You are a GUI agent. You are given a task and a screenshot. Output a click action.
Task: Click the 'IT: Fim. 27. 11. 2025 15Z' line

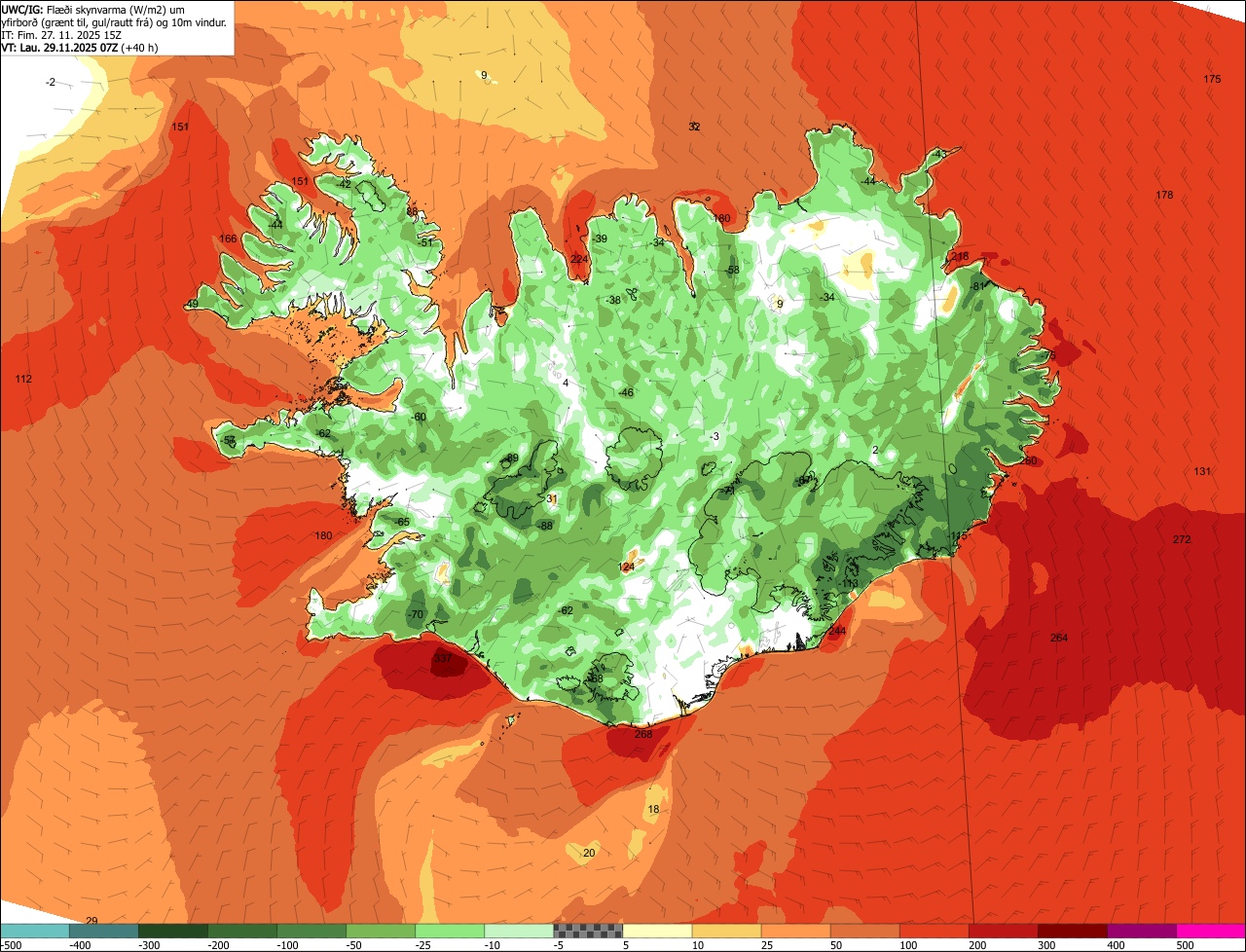coord(61,34)
